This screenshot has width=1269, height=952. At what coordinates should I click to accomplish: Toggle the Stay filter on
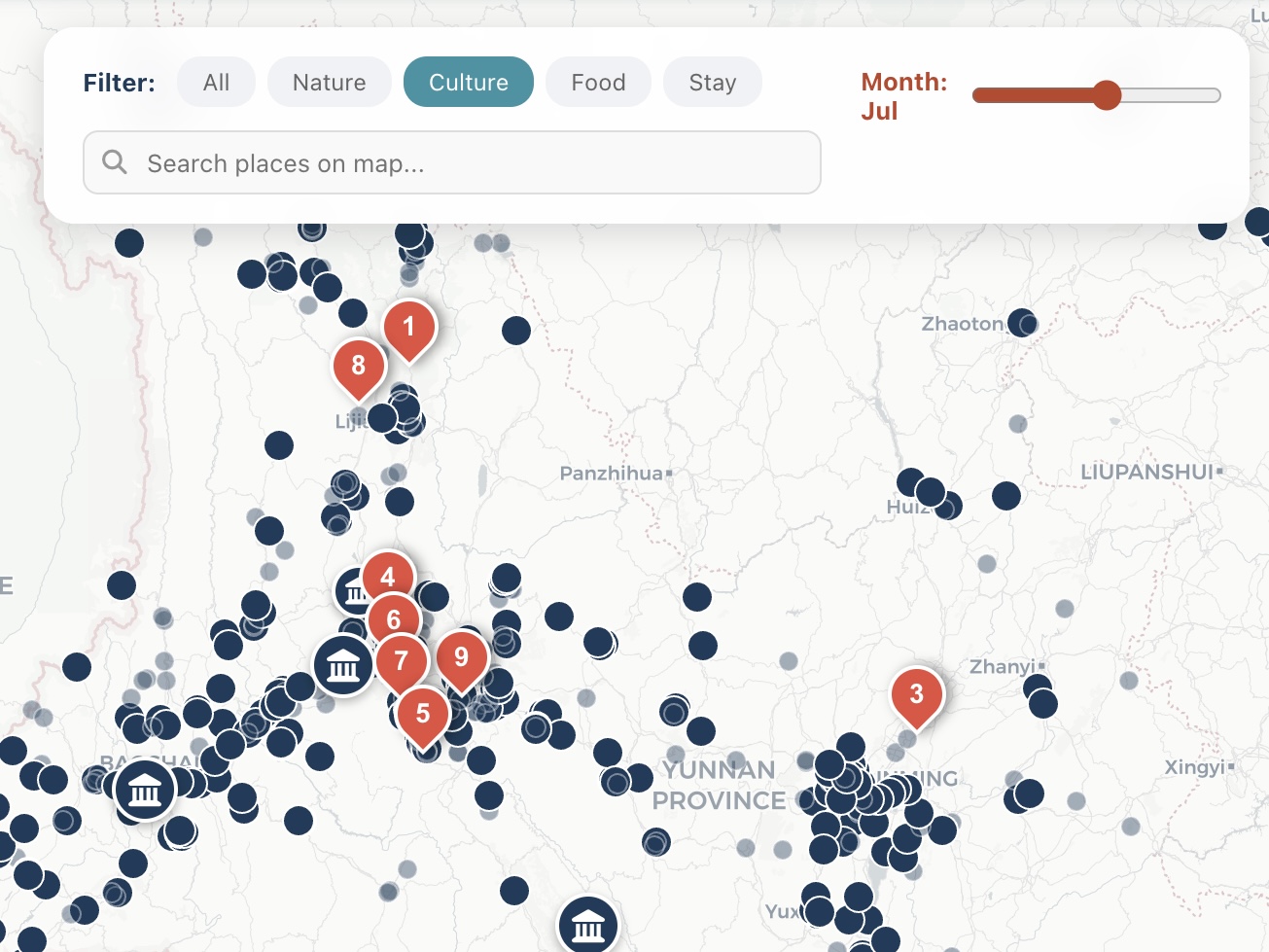click(712, 82)
